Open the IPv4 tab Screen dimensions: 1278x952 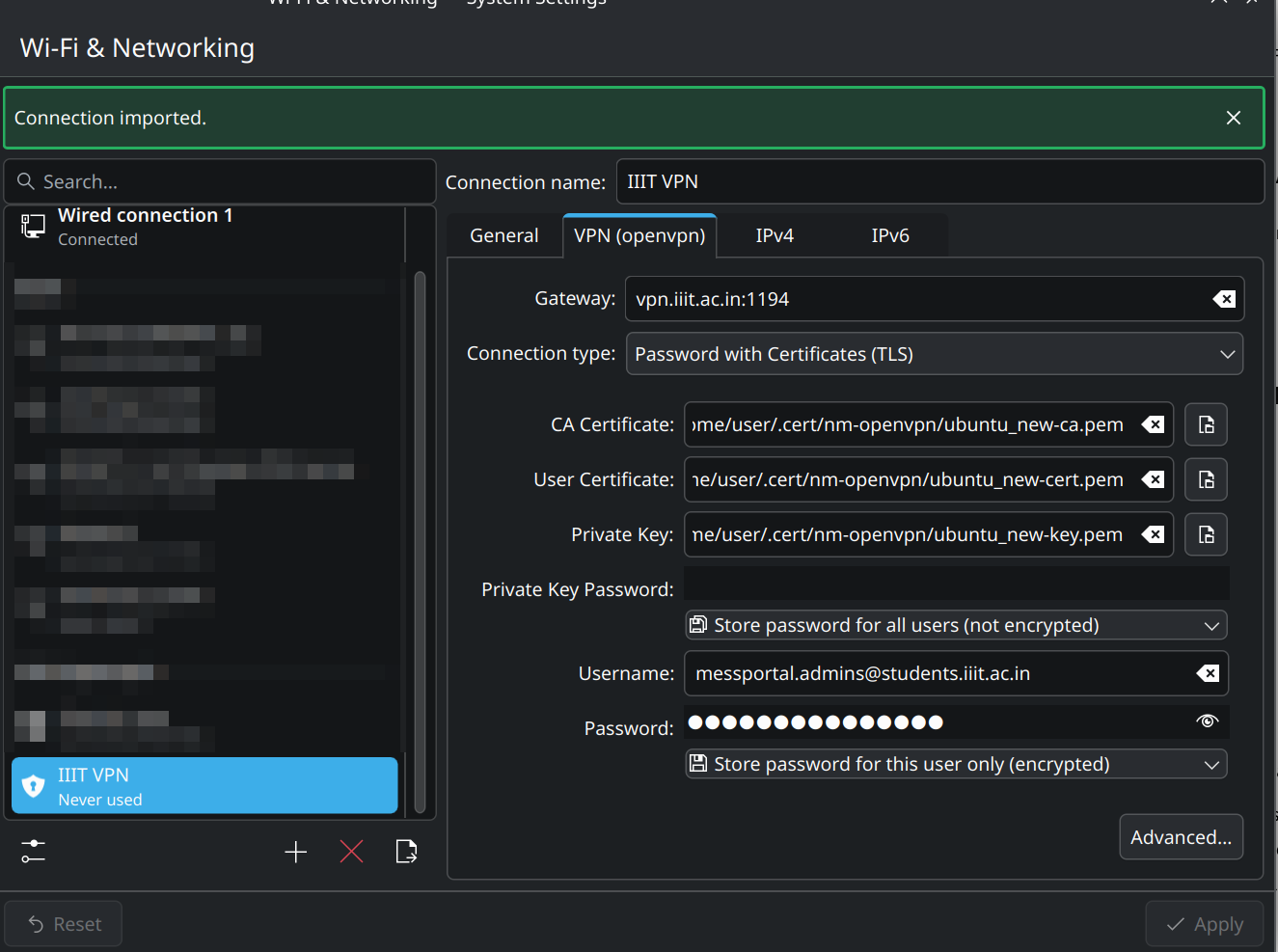pos(775,235)
